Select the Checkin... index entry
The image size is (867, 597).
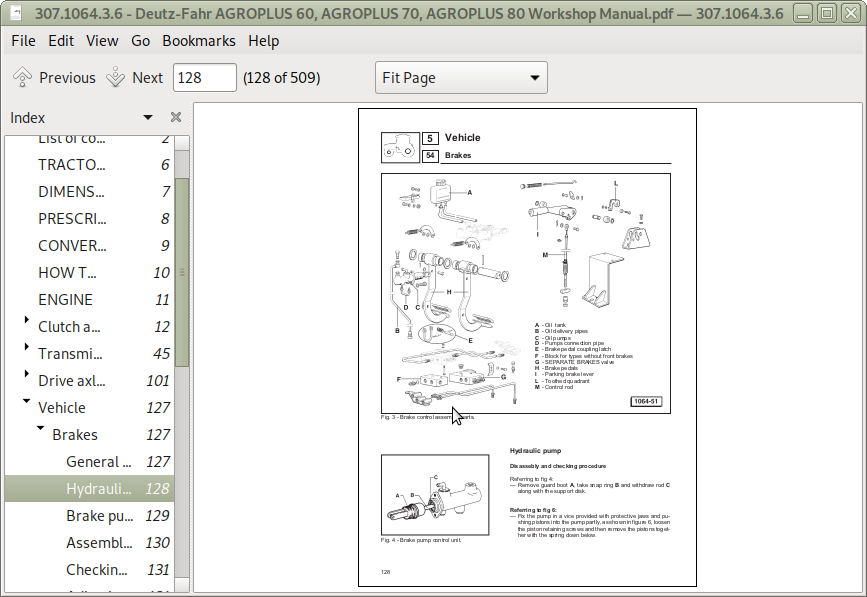pyautogui.click(x=90, y=570)
